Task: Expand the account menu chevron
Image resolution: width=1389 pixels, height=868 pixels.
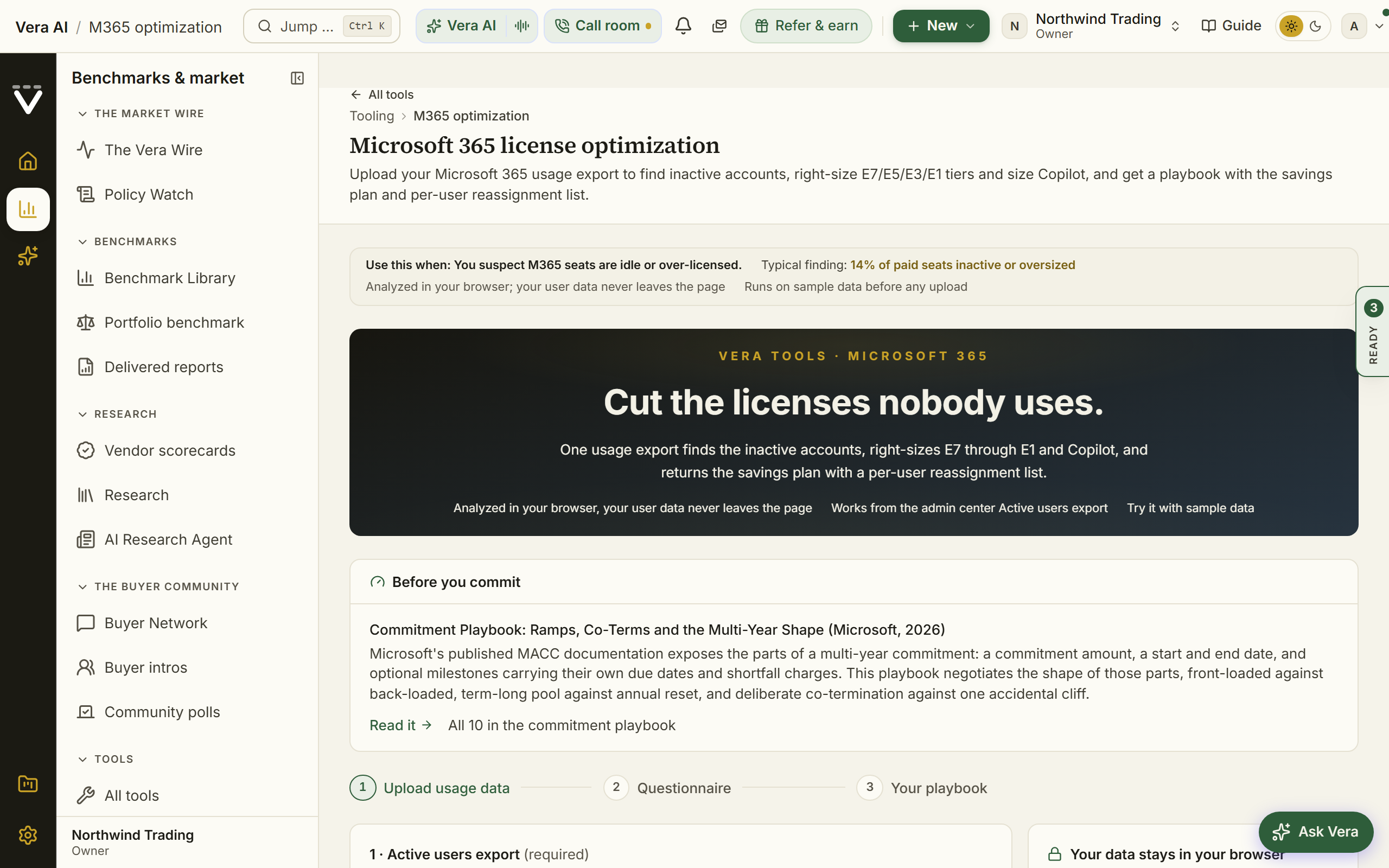Action: pyautogui.click(x=1379, y=26)
